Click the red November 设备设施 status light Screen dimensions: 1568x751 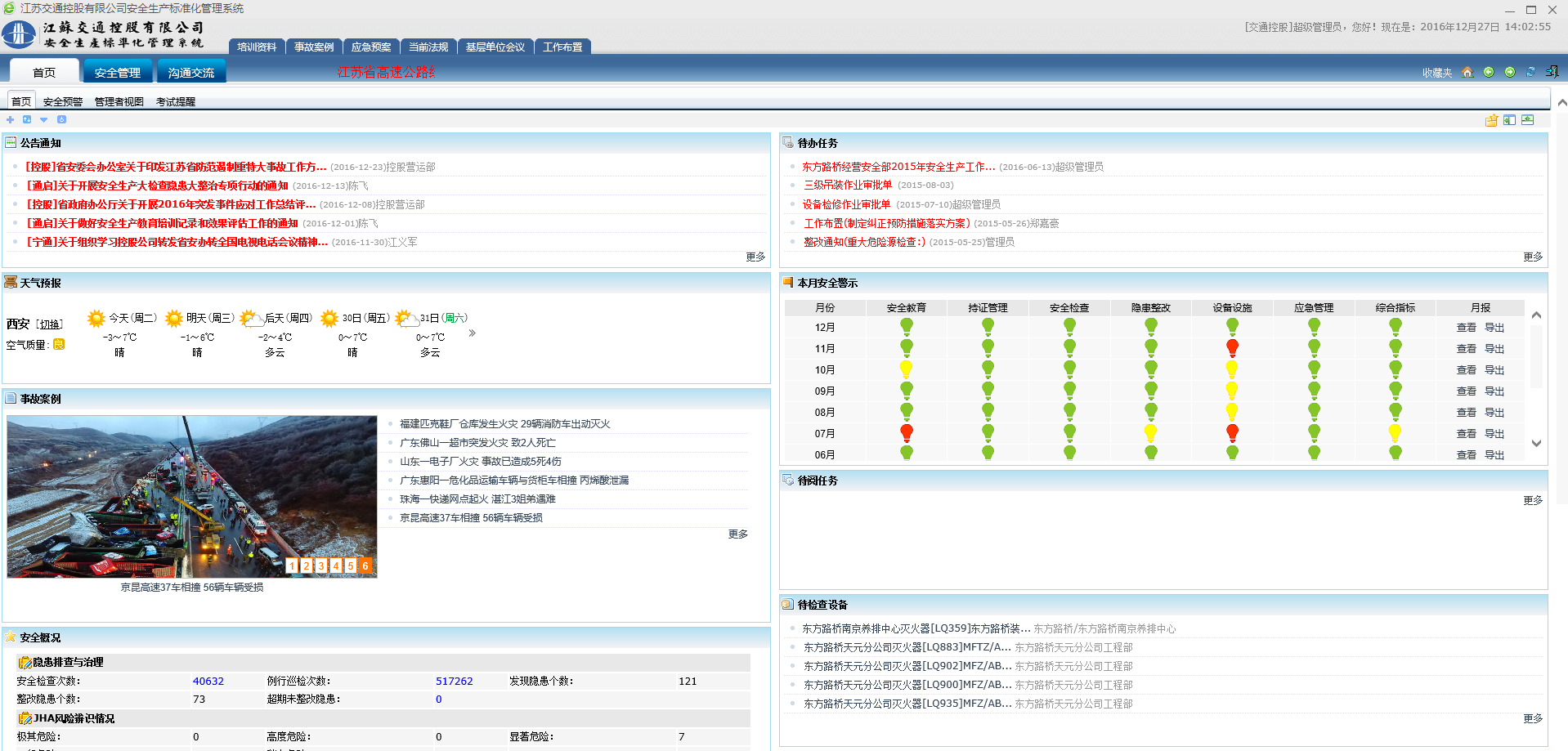pyautogui.click(x=1232, y=346)
